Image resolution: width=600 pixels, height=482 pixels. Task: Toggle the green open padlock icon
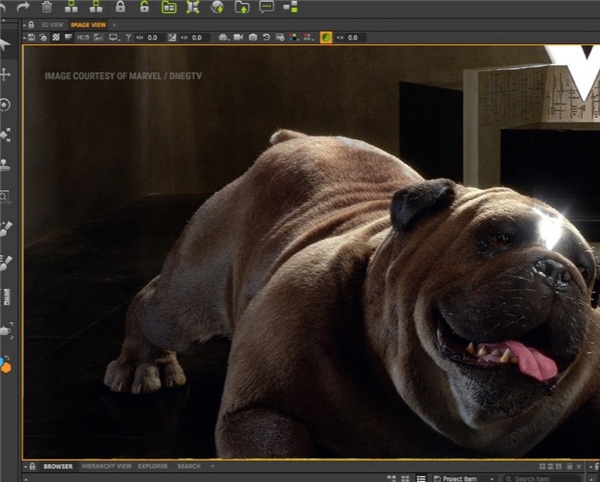(144, 7)
